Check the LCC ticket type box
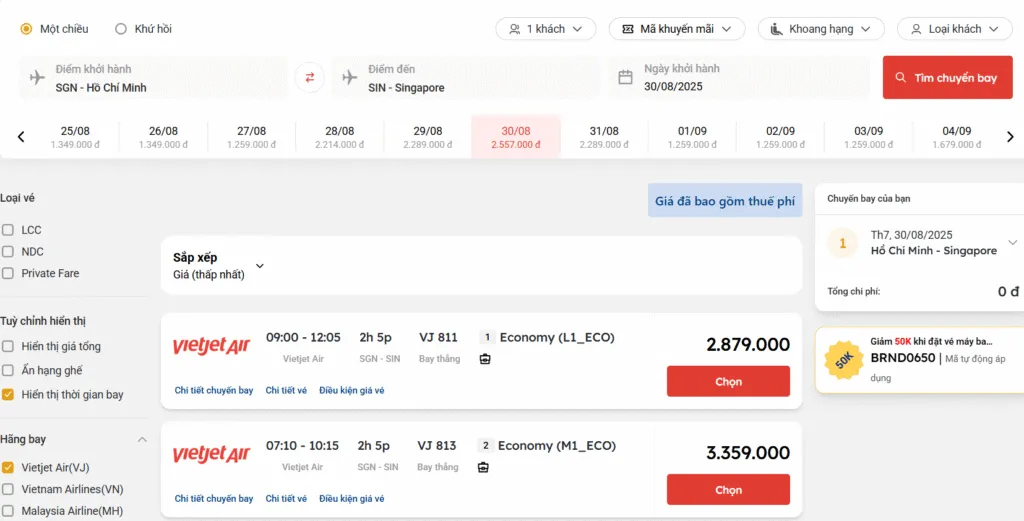 [x=8, y=230]
